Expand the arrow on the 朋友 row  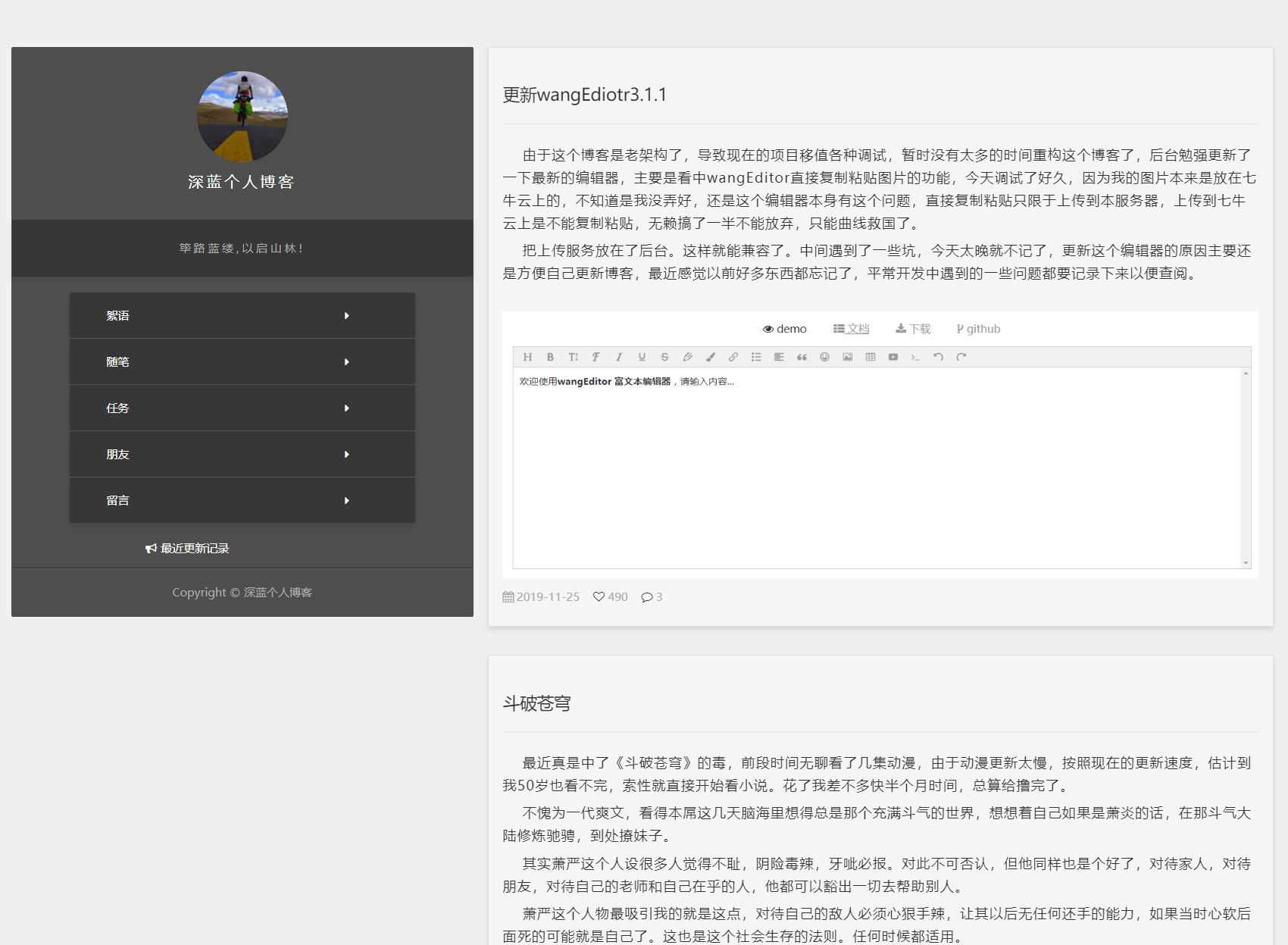point(347,455)
